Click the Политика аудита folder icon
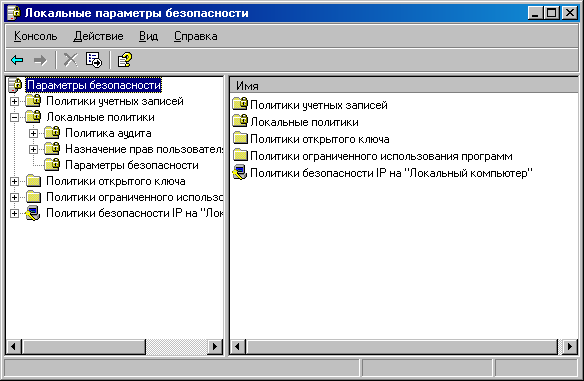This screenshot has height=381, width=584. pos(52,133)
